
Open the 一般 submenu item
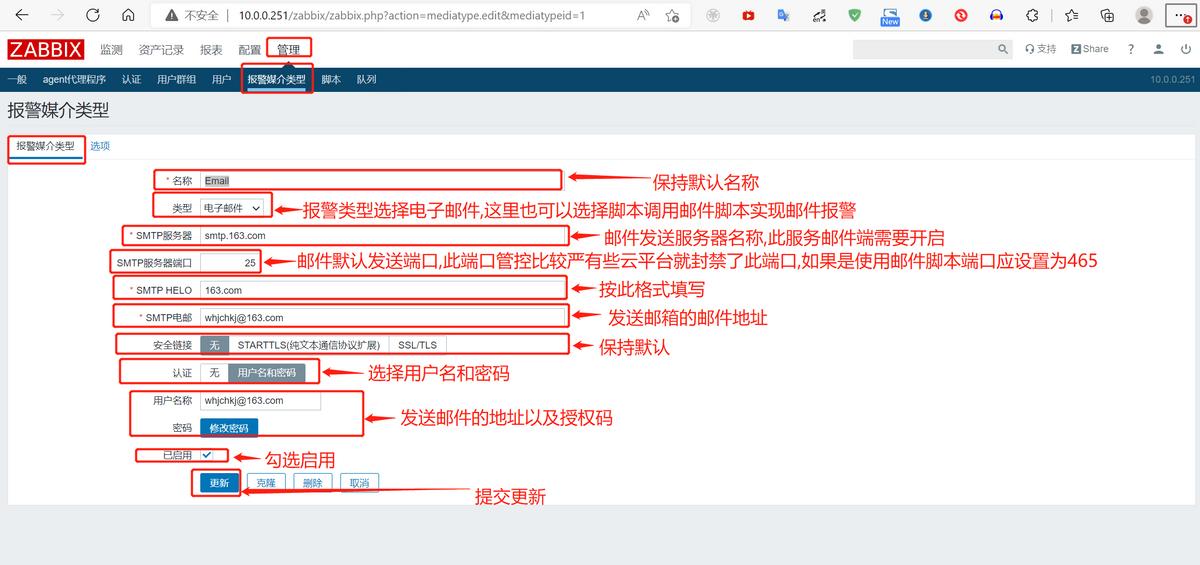[x=17, y=80]
